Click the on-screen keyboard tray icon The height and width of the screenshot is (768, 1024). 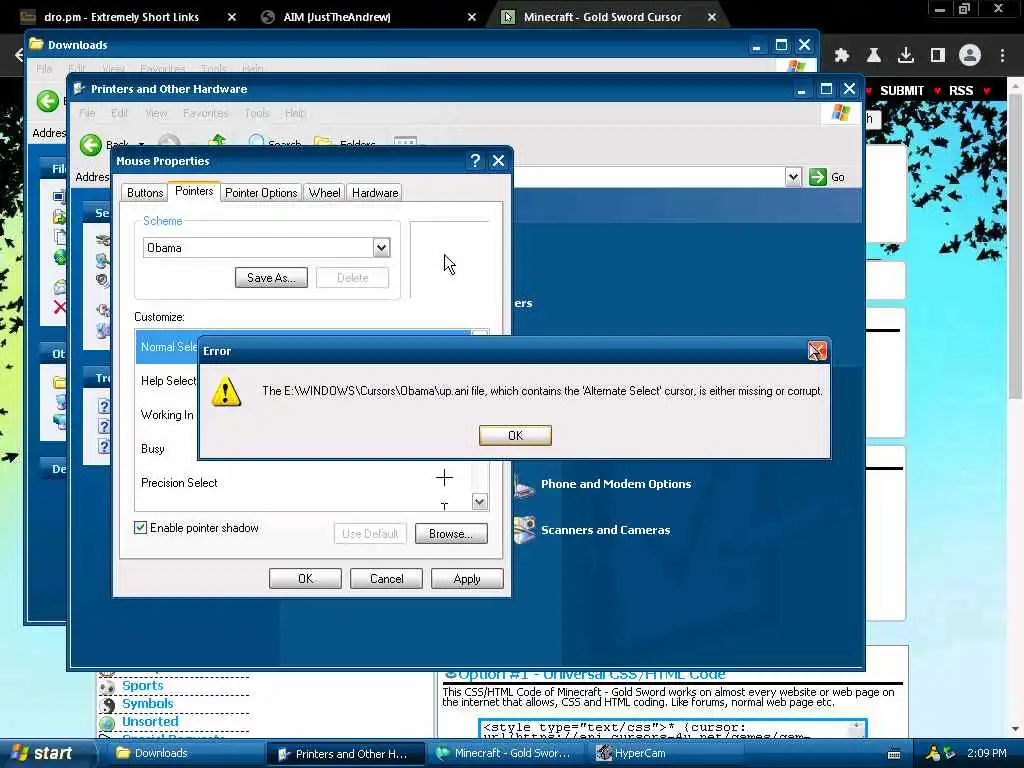coord(894,754)
